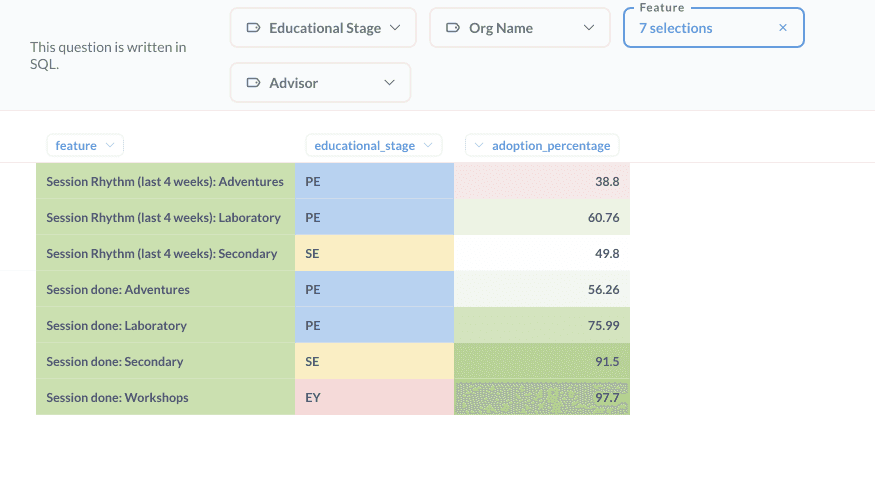Expand the Advisor dropdown arrow
Viewport: 875px width, 488px height.
(390, 83)
